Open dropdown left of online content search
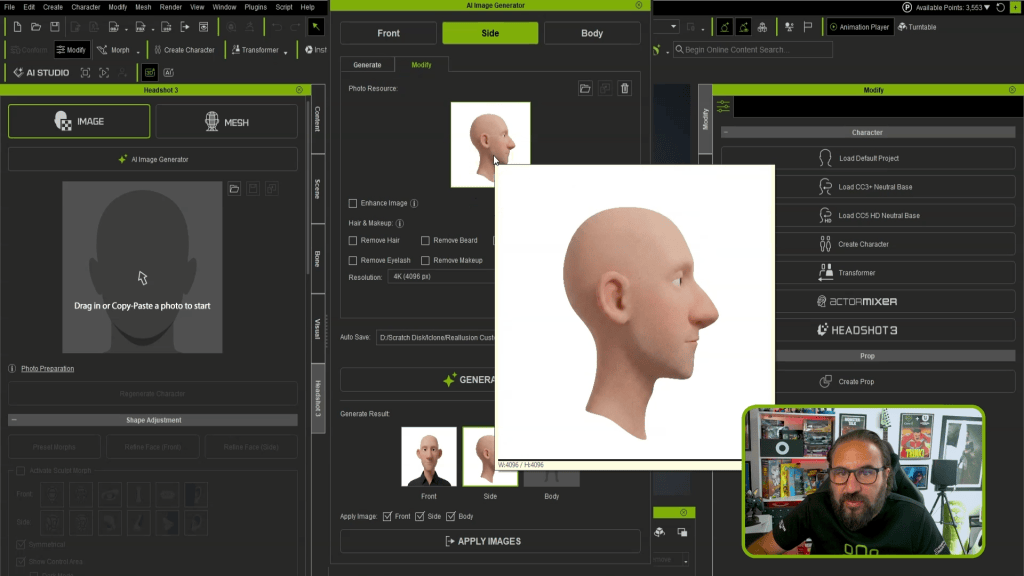Viewport: 1024px width, 576px height. click(667, 50)
